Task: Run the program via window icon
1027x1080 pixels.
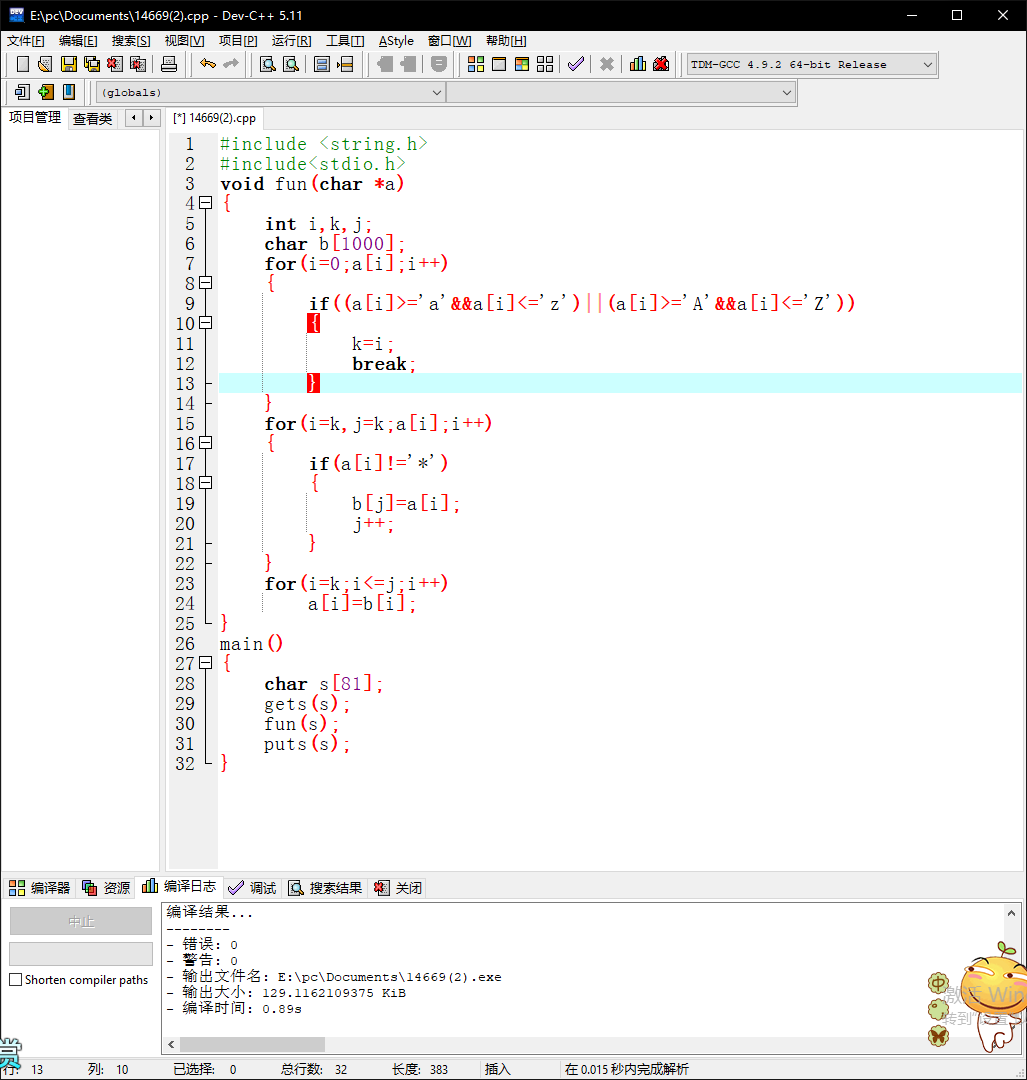Action: [499, 64]
